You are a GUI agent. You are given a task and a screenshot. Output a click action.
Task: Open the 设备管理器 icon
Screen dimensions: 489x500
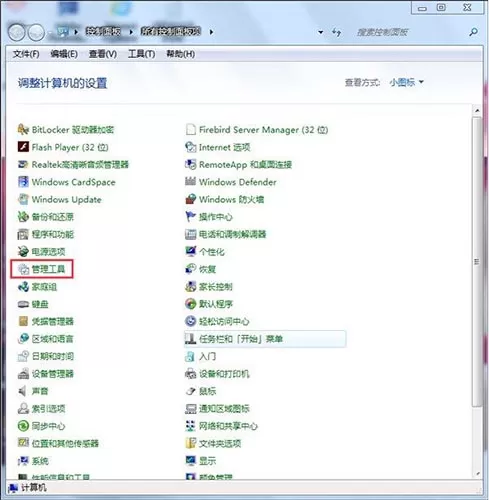23,374
